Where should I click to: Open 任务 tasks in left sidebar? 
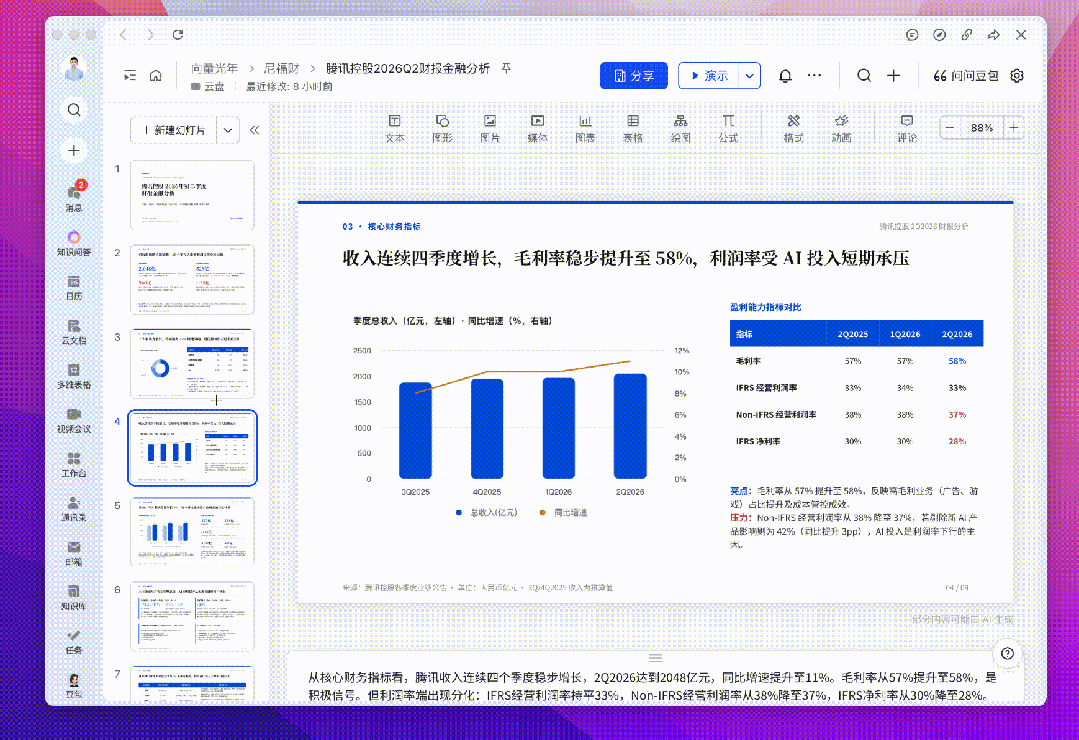coord(74,641)
